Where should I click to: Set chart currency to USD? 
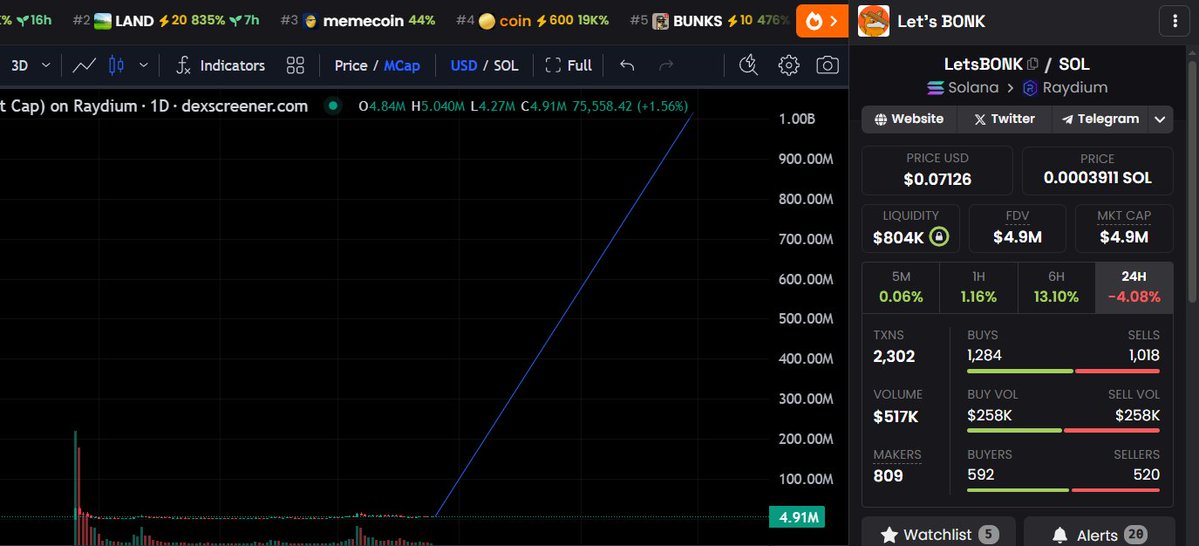point(463,66)
